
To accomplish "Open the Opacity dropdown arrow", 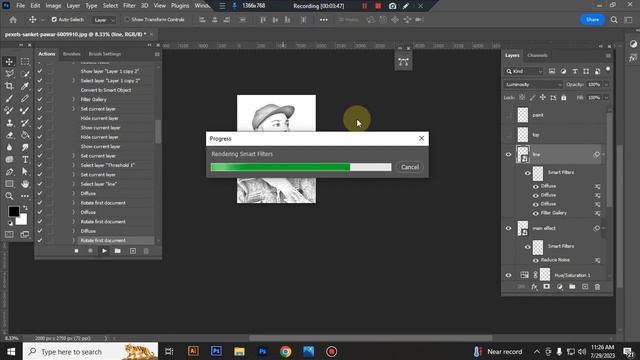I will [x=606, y=84].
